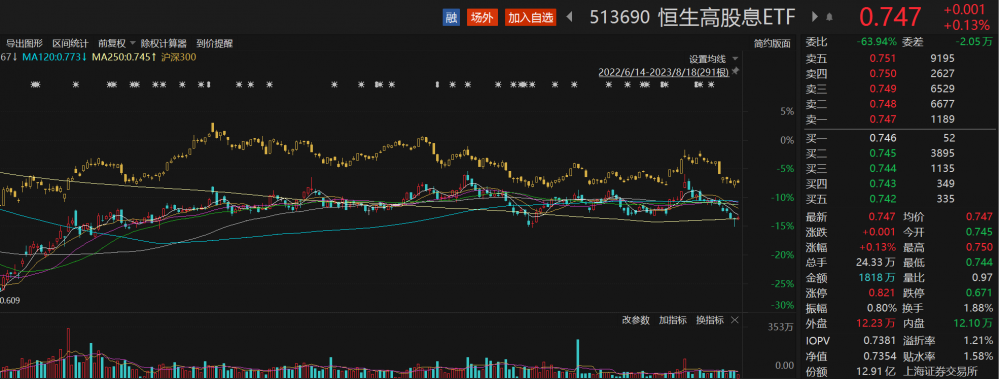The height and width of the screenshot is (379, 999).
Task: Select the 卖五 0.751 ask row
Action: [x=899, y=58]
